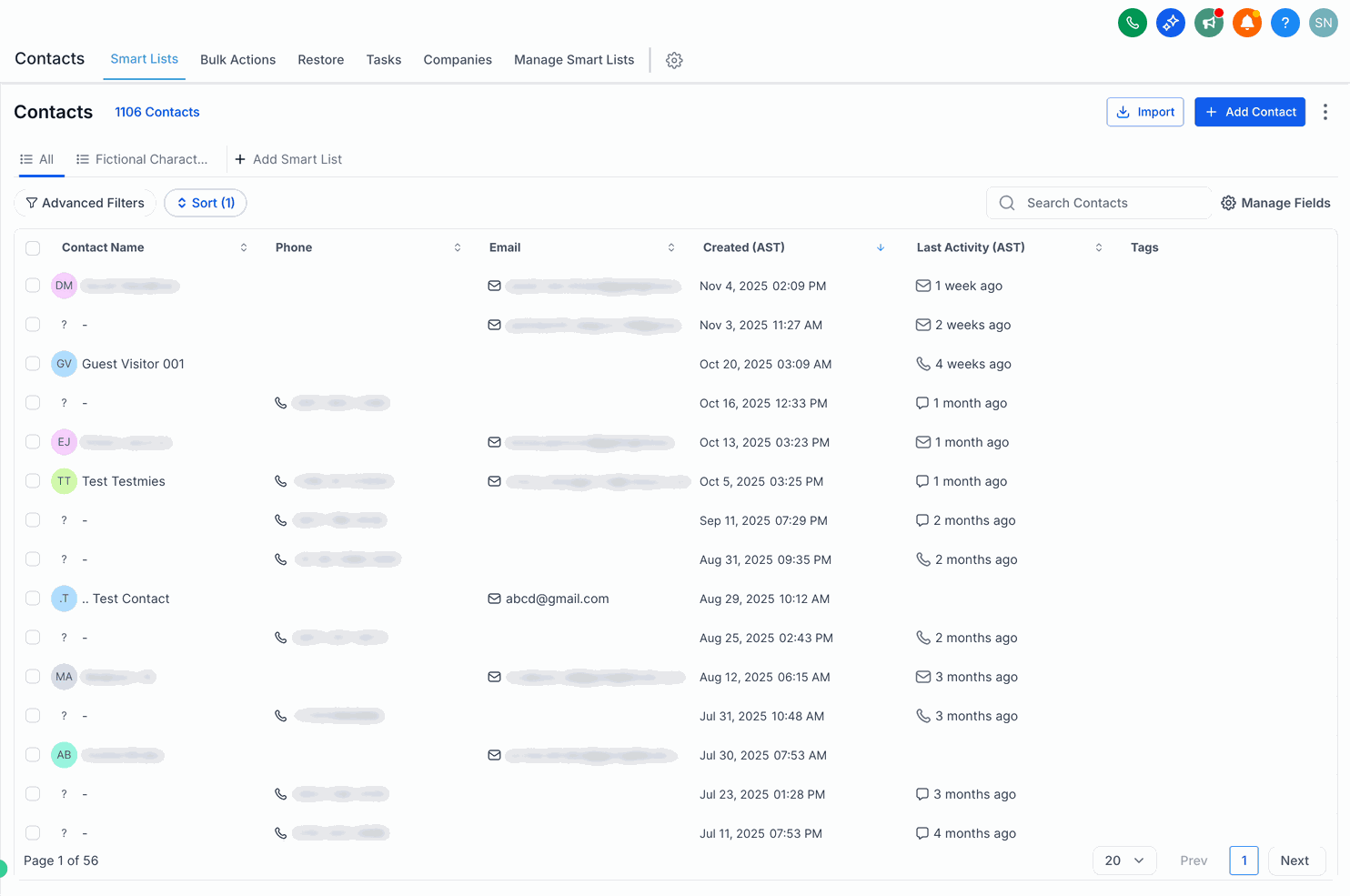The image size is (1350, 896).
Task: Check the MA contact row checkbox
Action: 33,677
